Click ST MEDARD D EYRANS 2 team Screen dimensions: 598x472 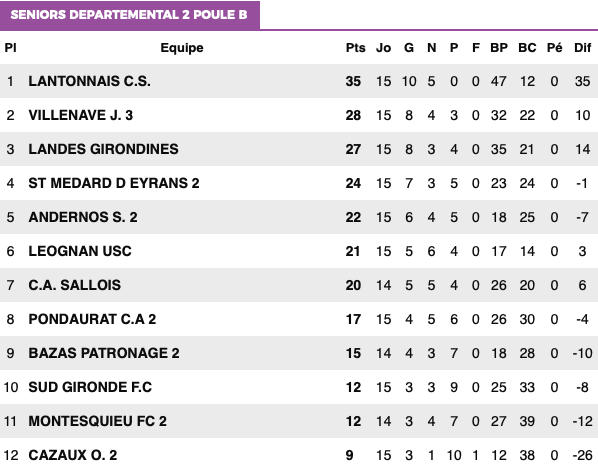[x=114, y=183]
